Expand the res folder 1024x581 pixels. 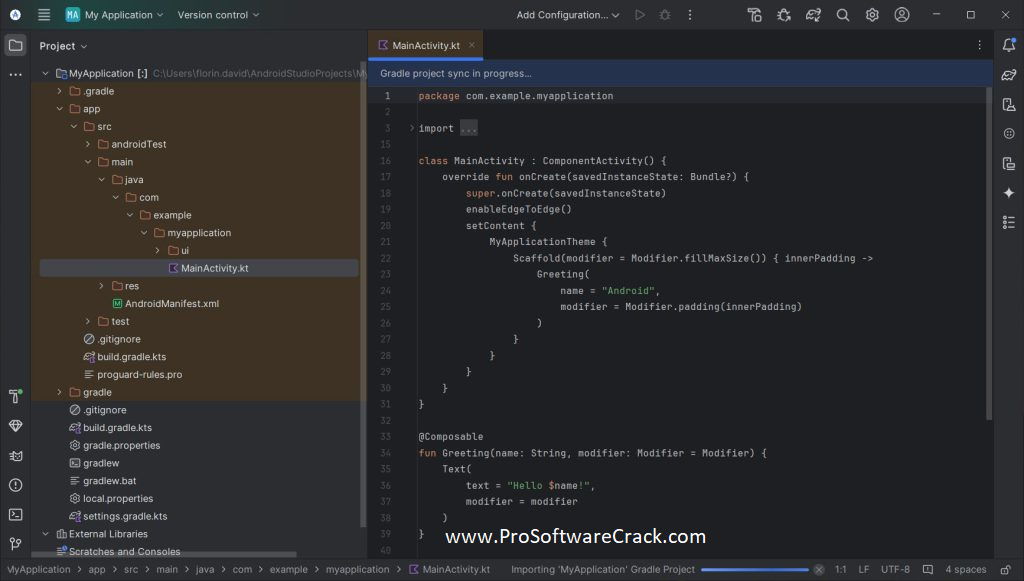(x=101, y=286)
